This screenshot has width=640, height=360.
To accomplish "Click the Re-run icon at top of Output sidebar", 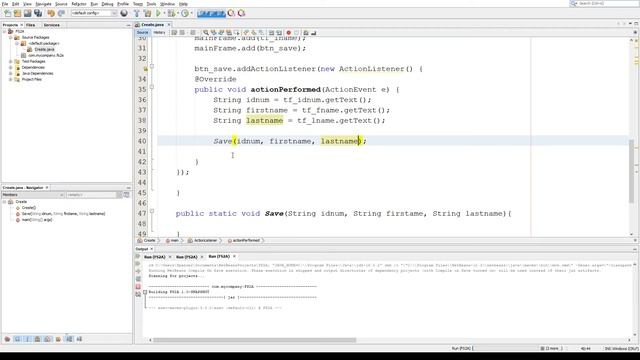I will point(138,256).
